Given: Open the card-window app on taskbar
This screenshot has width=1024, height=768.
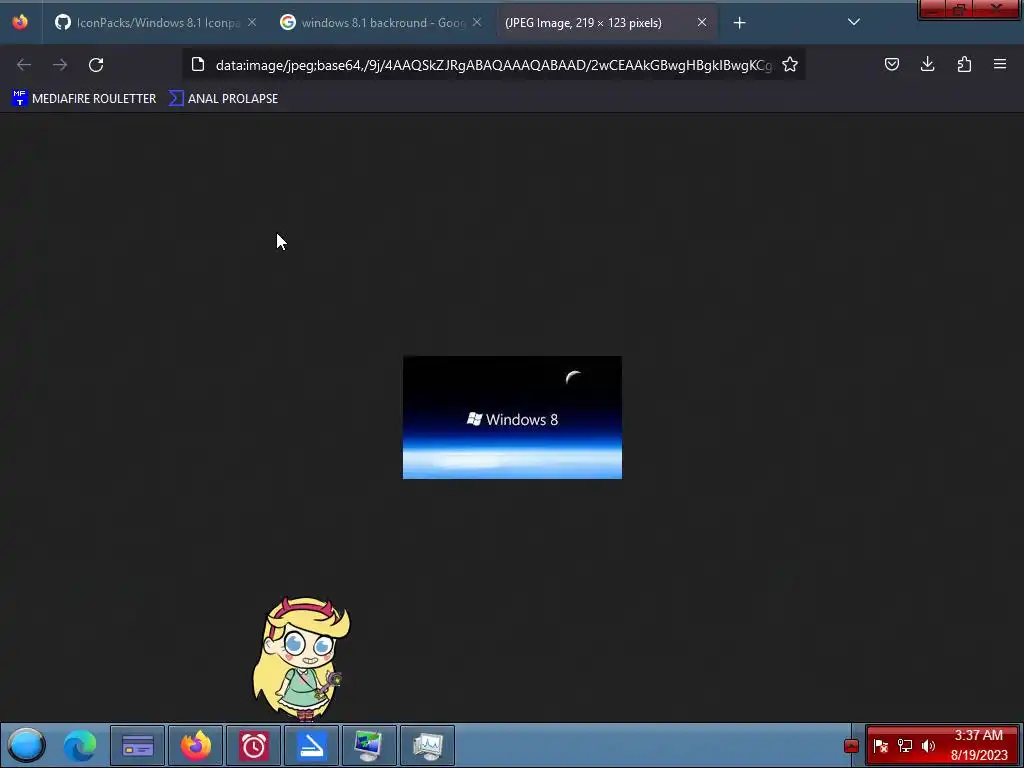Looking at the screenshot, I should 138,745.
